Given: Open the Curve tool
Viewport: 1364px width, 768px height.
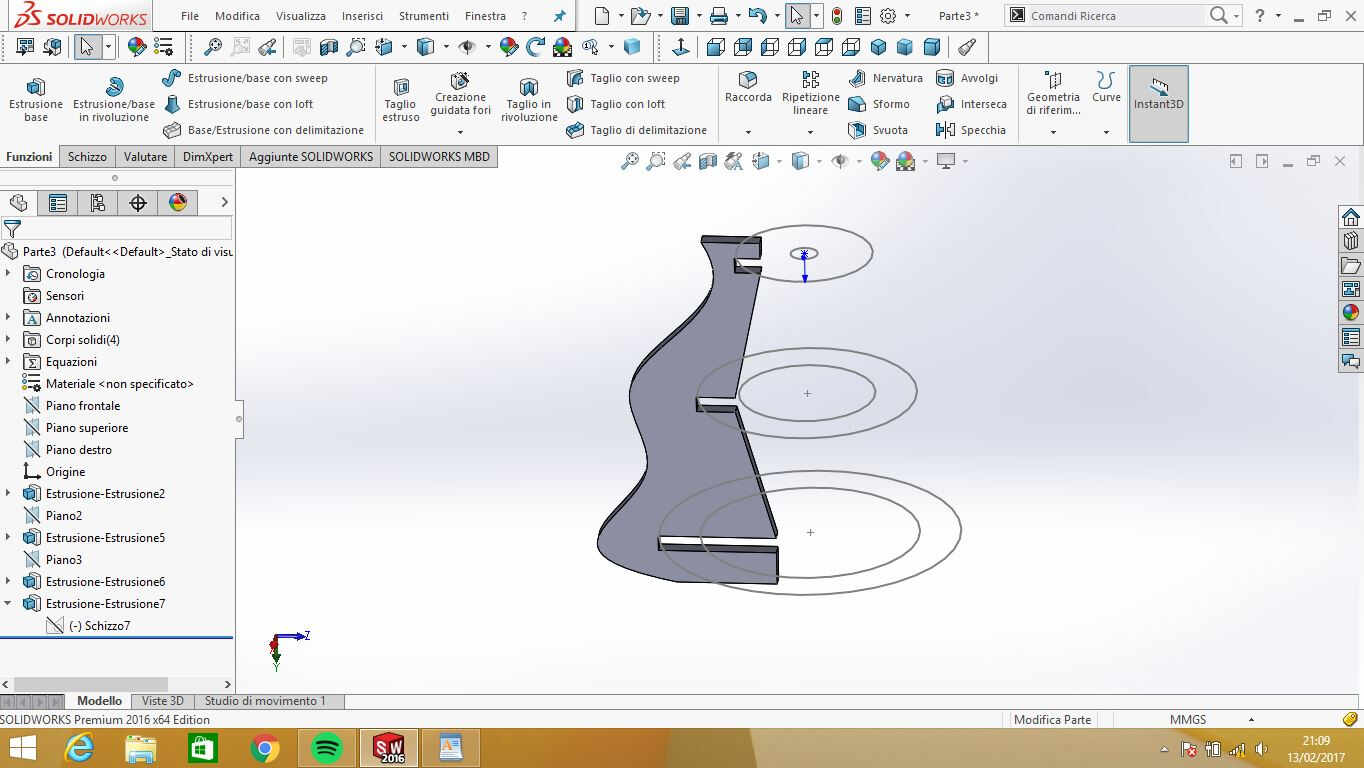Looking at the screenshot, I should click(x=1106, y=88).
